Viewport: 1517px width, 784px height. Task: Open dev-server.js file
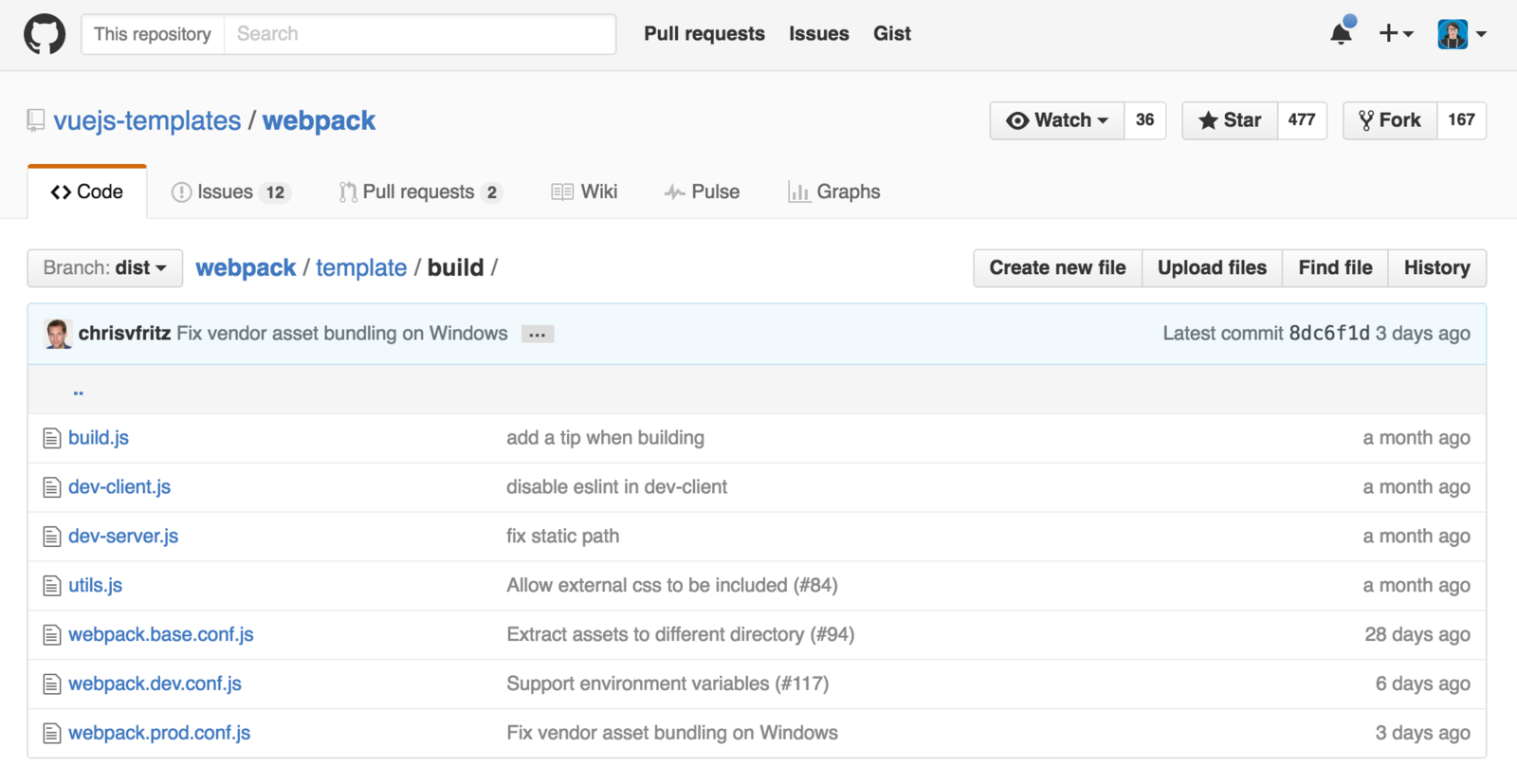click(123, 537)
